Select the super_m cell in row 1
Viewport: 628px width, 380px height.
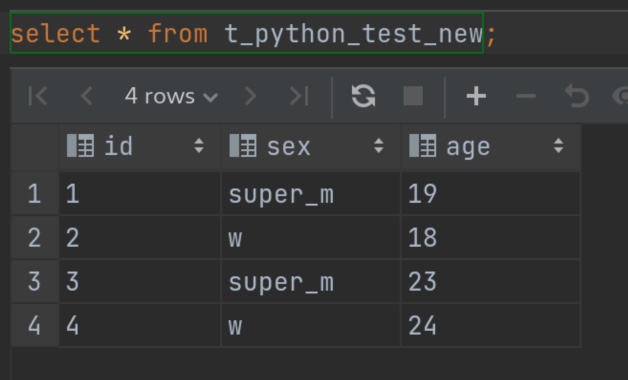311,193
